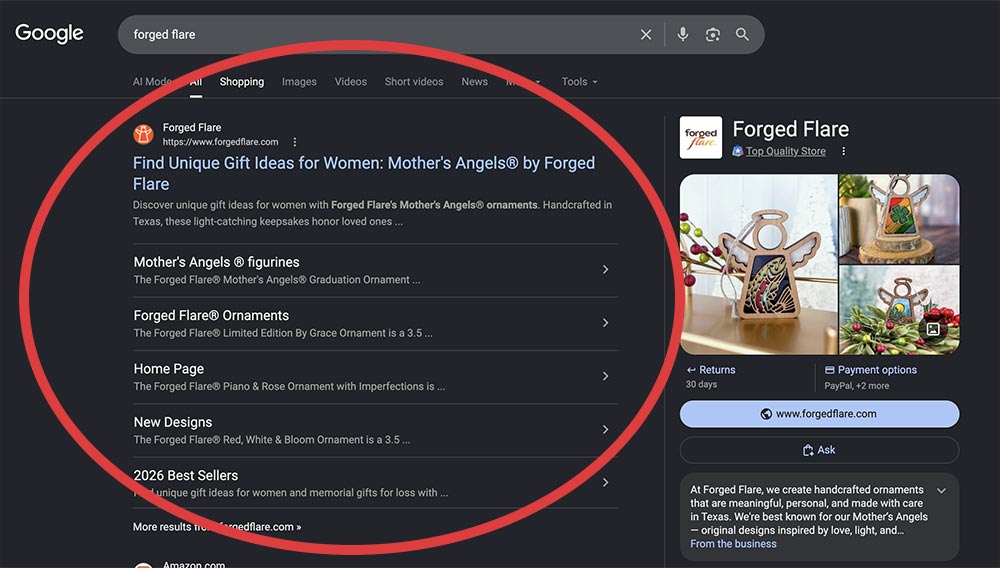This screenshot has height=568, width=1000.
Task: Switch to the Images tab
Action: (299, 82)
